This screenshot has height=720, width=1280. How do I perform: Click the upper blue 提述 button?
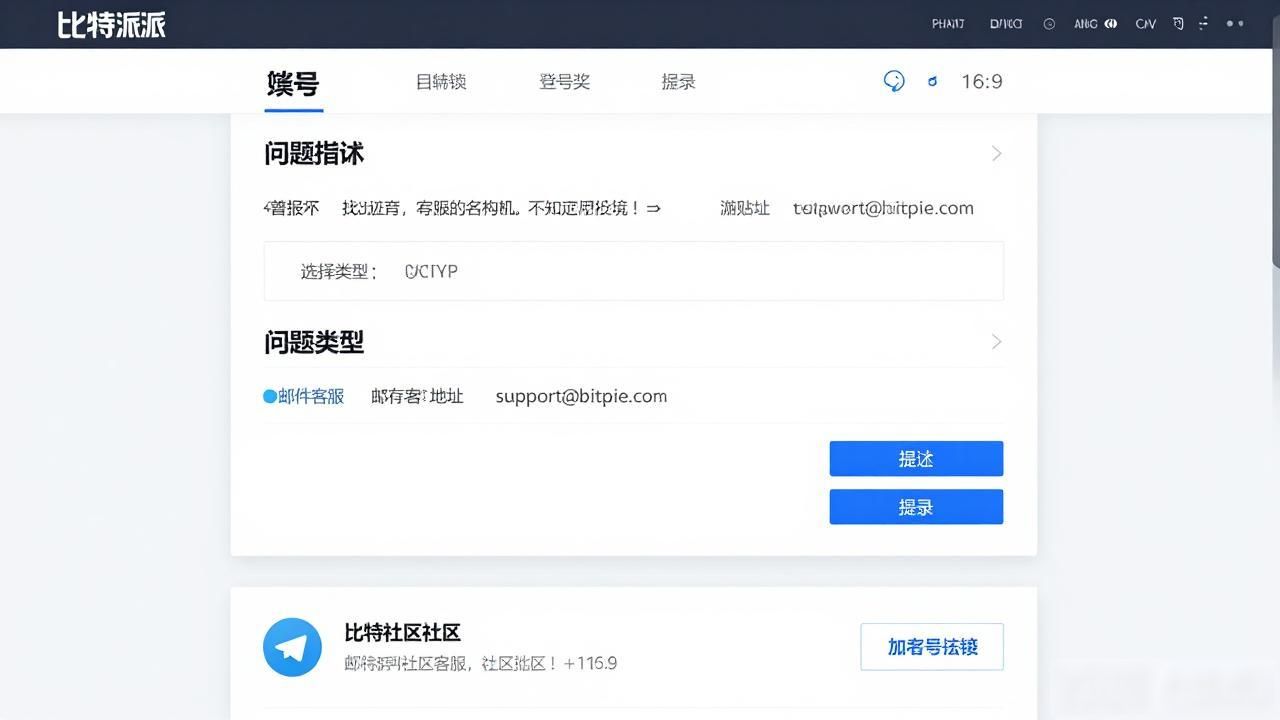click(916, 459)
